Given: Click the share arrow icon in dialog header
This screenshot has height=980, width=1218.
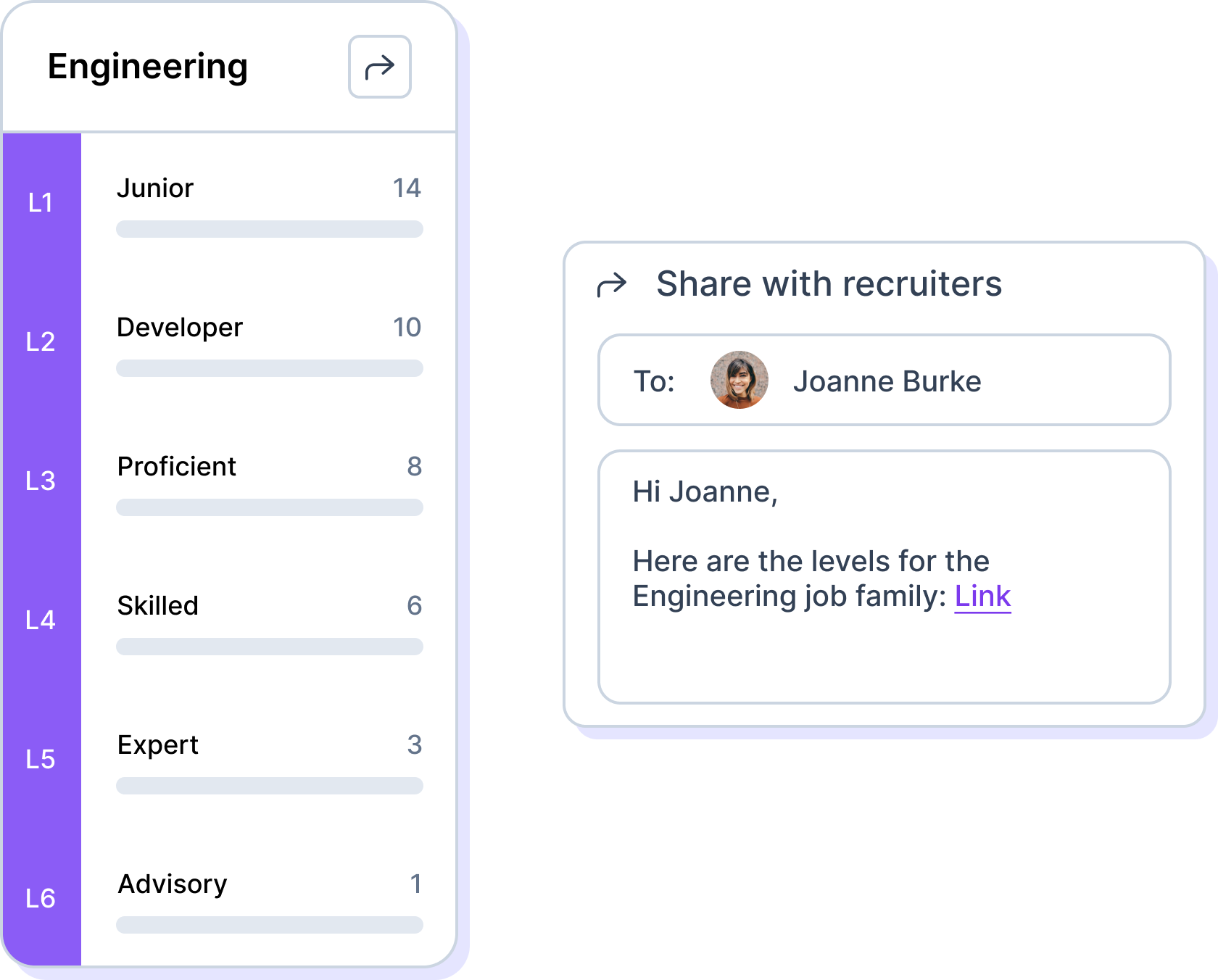Looking at the screenshot, I should point(611,285).
